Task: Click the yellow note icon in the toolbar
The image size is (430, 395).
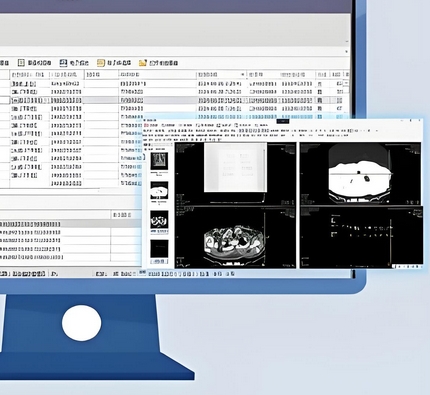Action: point(101,63)
